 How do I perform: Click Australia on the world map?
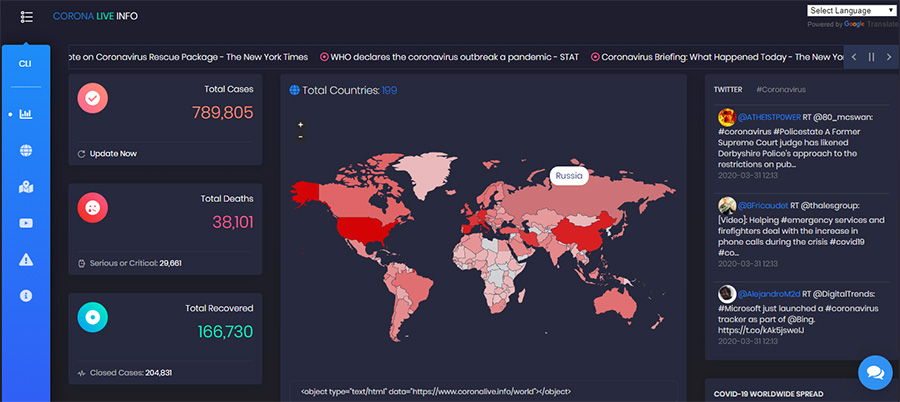point(615,303)
